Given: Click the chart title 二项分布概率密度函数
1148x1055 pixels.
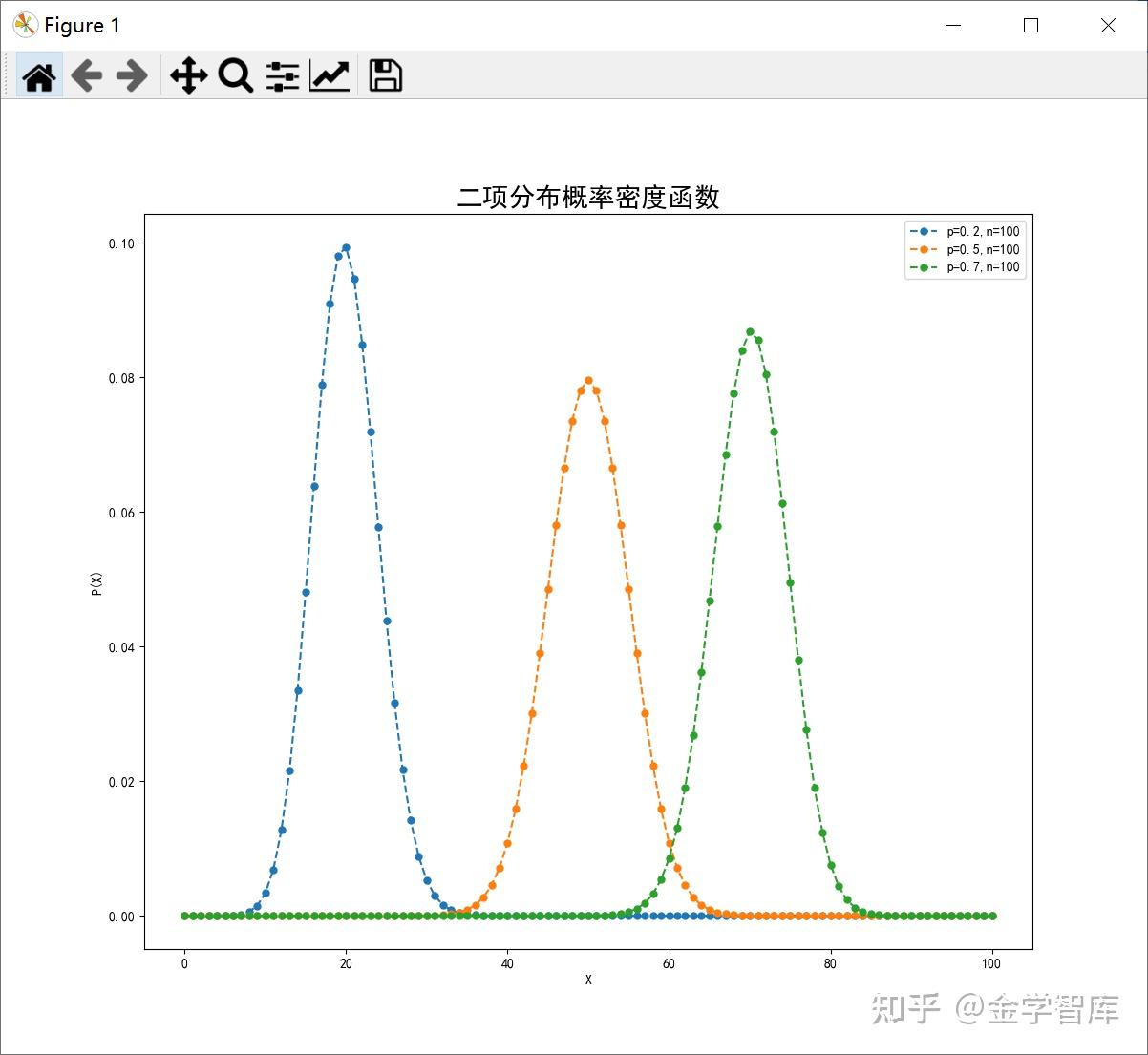Looking at the screenshot, I should click(589, 199).
